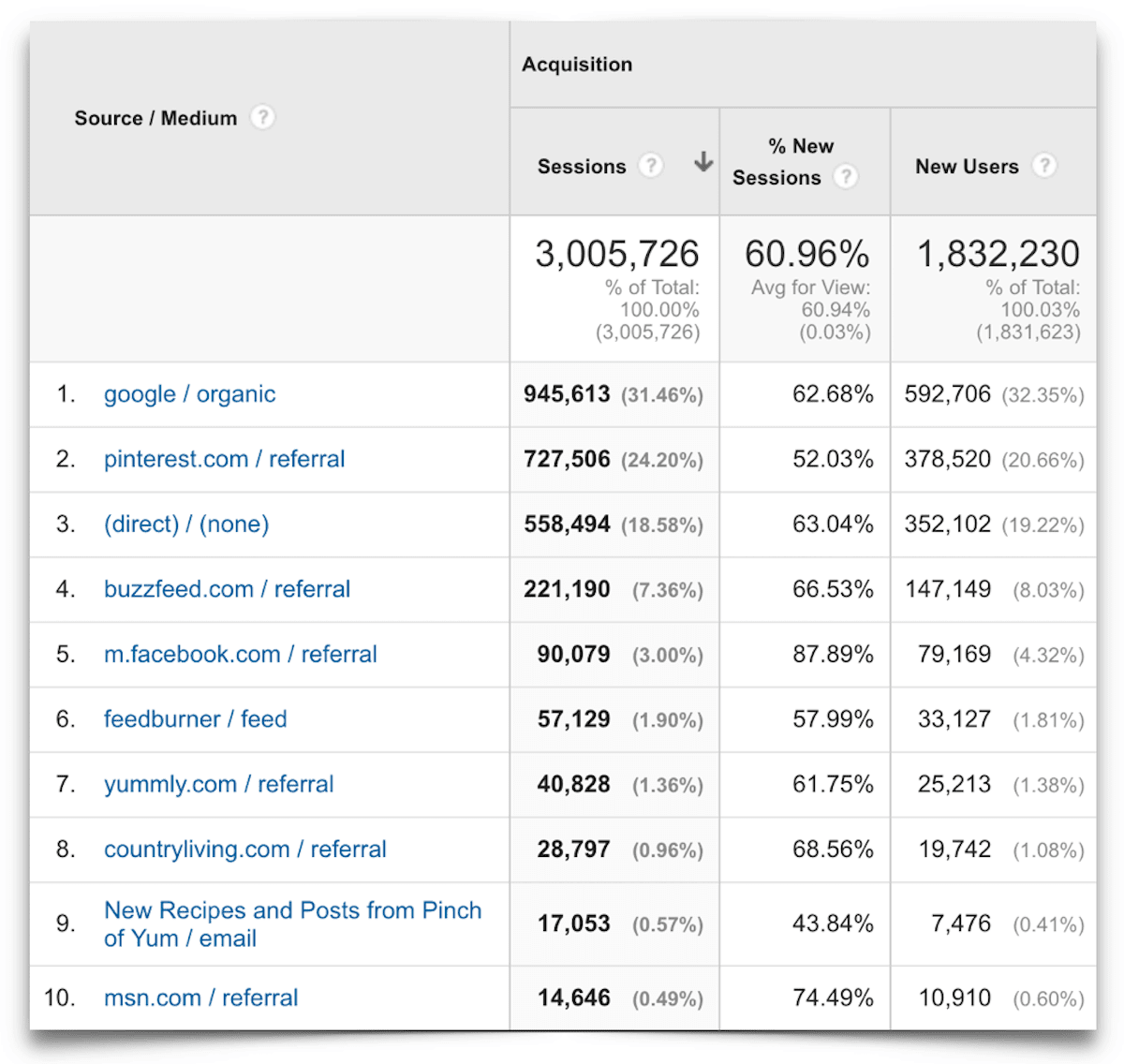Viewport: 1124px width, 1064px height.
Task: Sort by the New Users column header
Action: tap(967, 166)
